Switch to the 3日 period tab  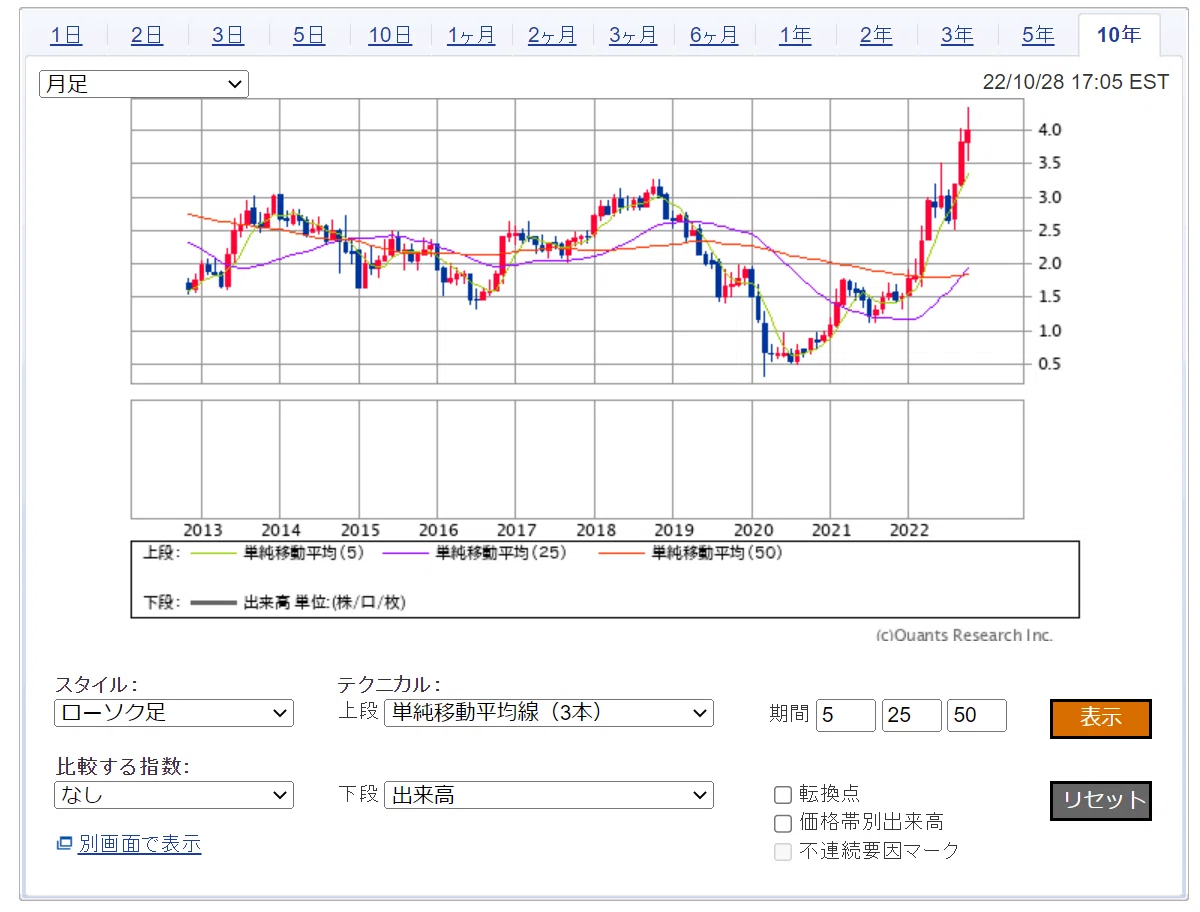(228, 35)
